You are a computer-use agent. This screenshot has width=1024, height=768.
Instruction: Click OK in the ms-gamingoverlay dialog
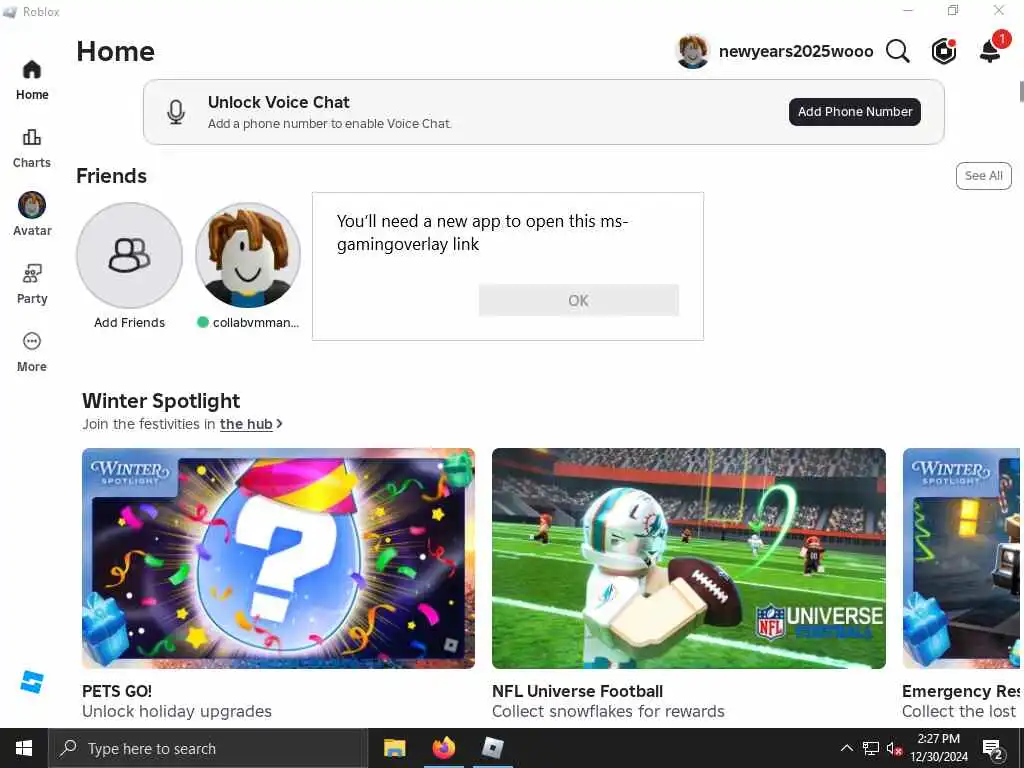(579, 300)
